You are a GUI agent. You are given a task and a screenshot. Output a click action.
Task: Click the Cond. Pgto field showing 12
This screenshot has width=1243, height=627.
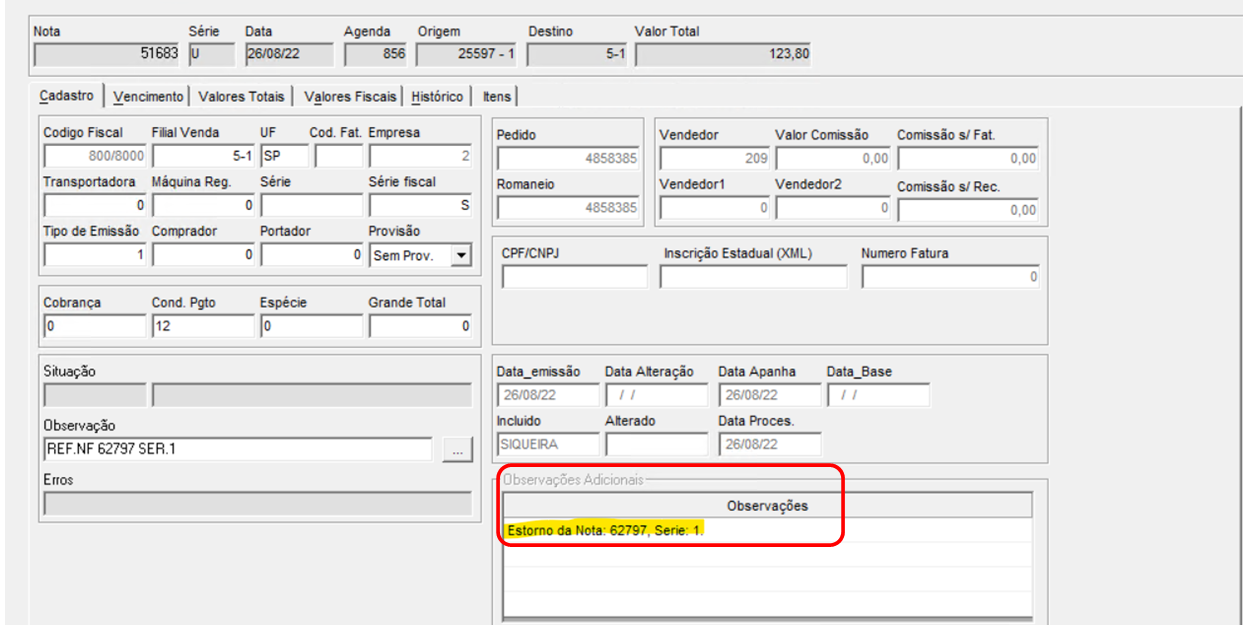(204, 326)
